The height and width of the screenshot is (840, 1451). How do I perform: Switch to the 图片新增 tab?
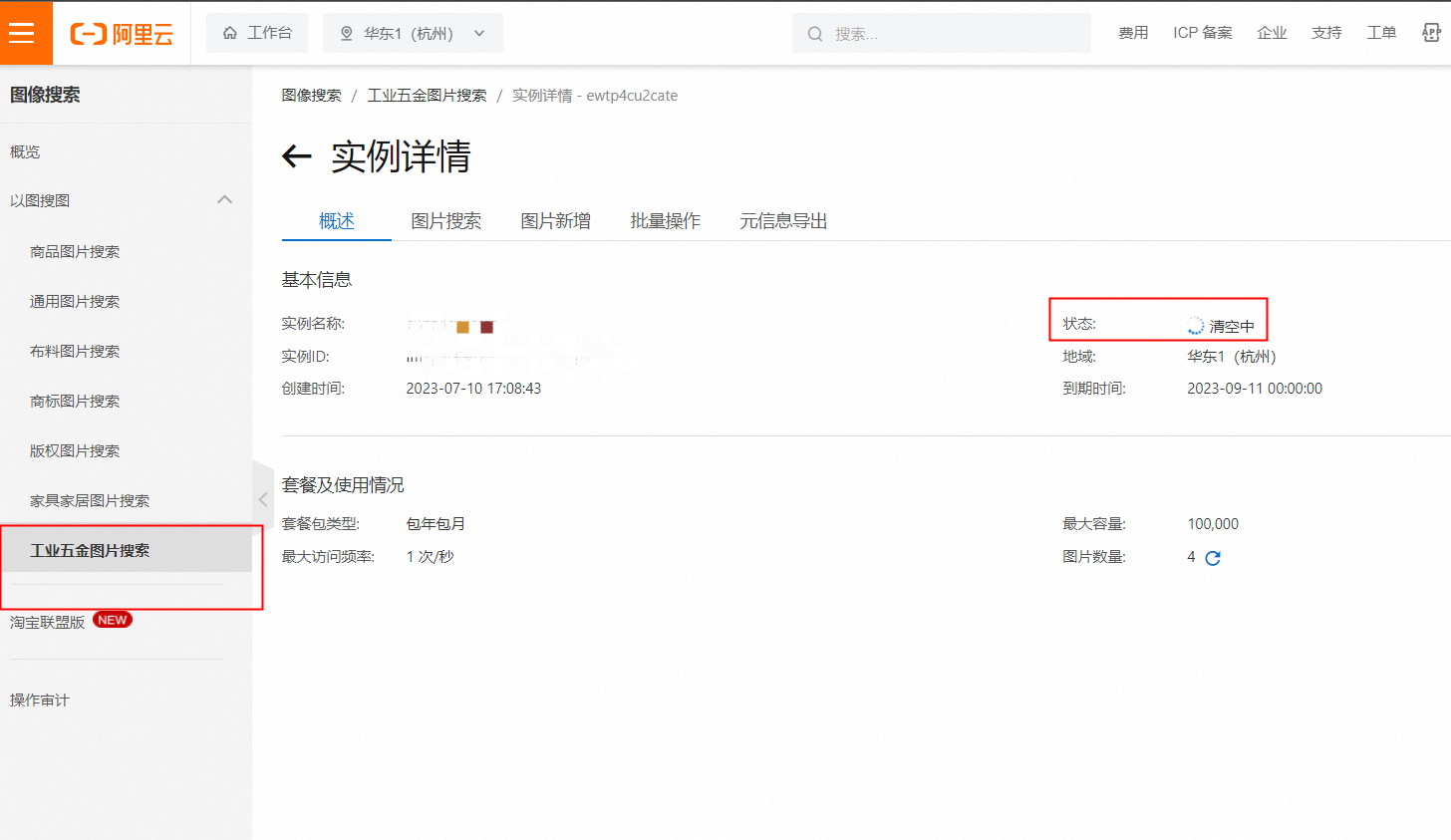pos(556,220)
